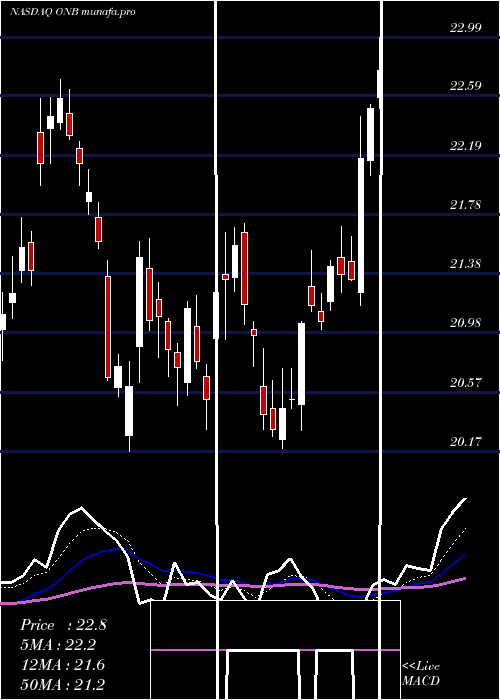Select the 20.17 price axis label
Viewport: 500px width, 700px height.
tap(466, 442)
